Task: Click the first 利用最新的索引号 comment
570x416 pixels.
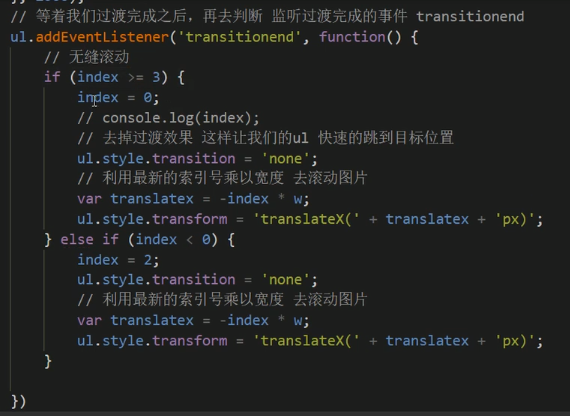Action: tap(222, 178)
